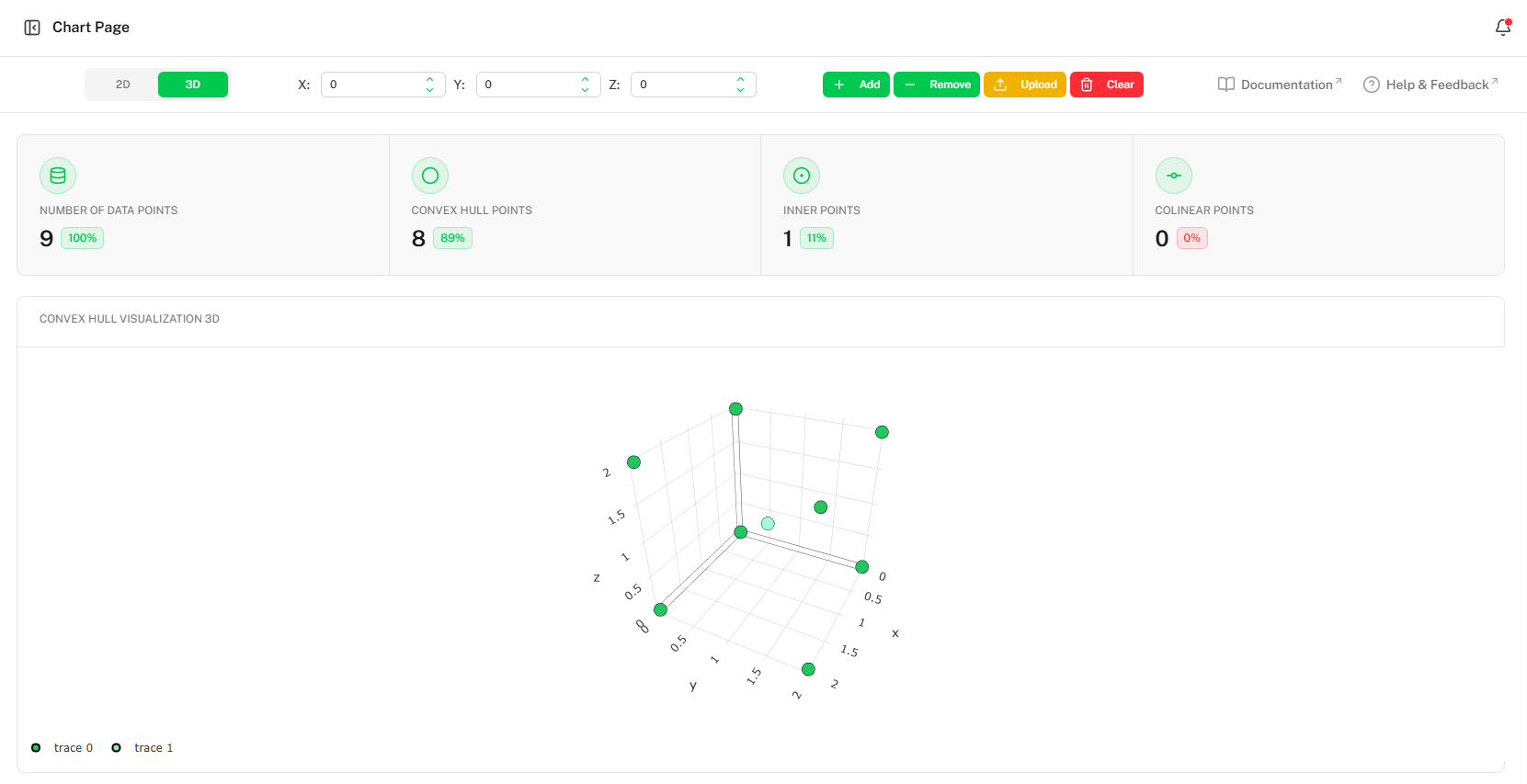Click the colinear points node icon
The width and height of the screenshot is (1527, 784).
[x=1174, y=176]
